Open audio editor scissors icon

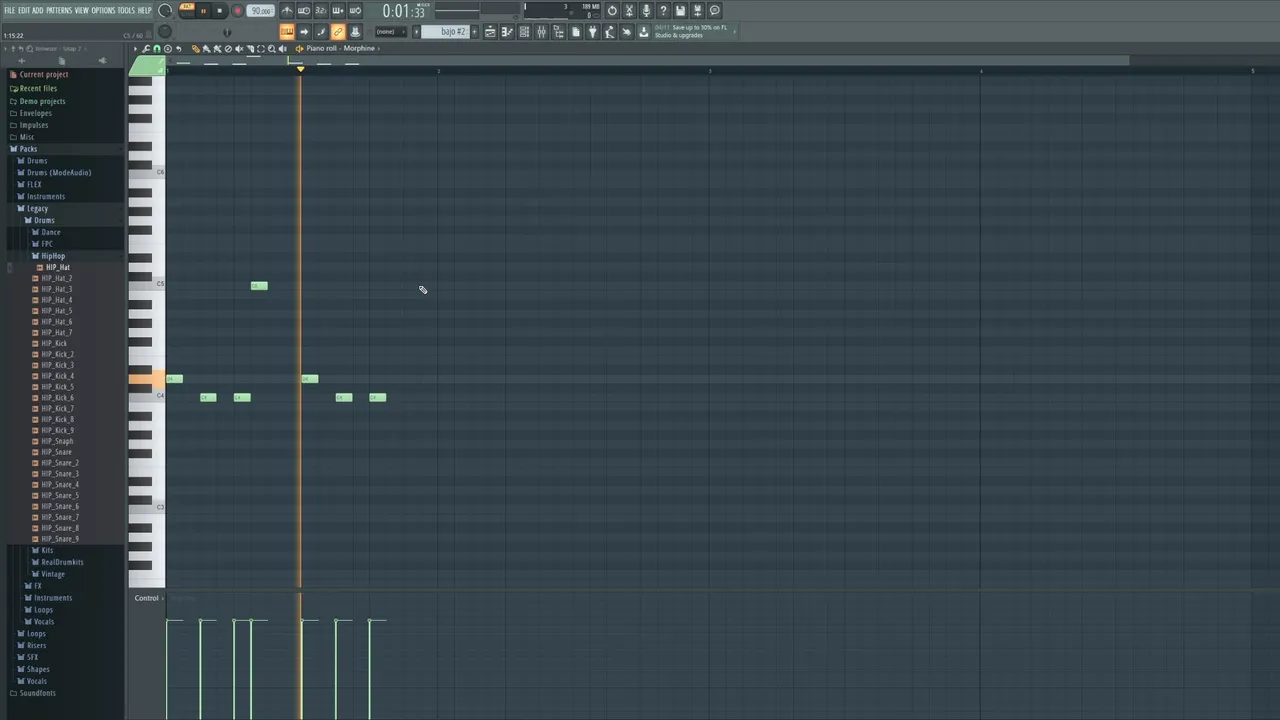(x=629, y=11)
